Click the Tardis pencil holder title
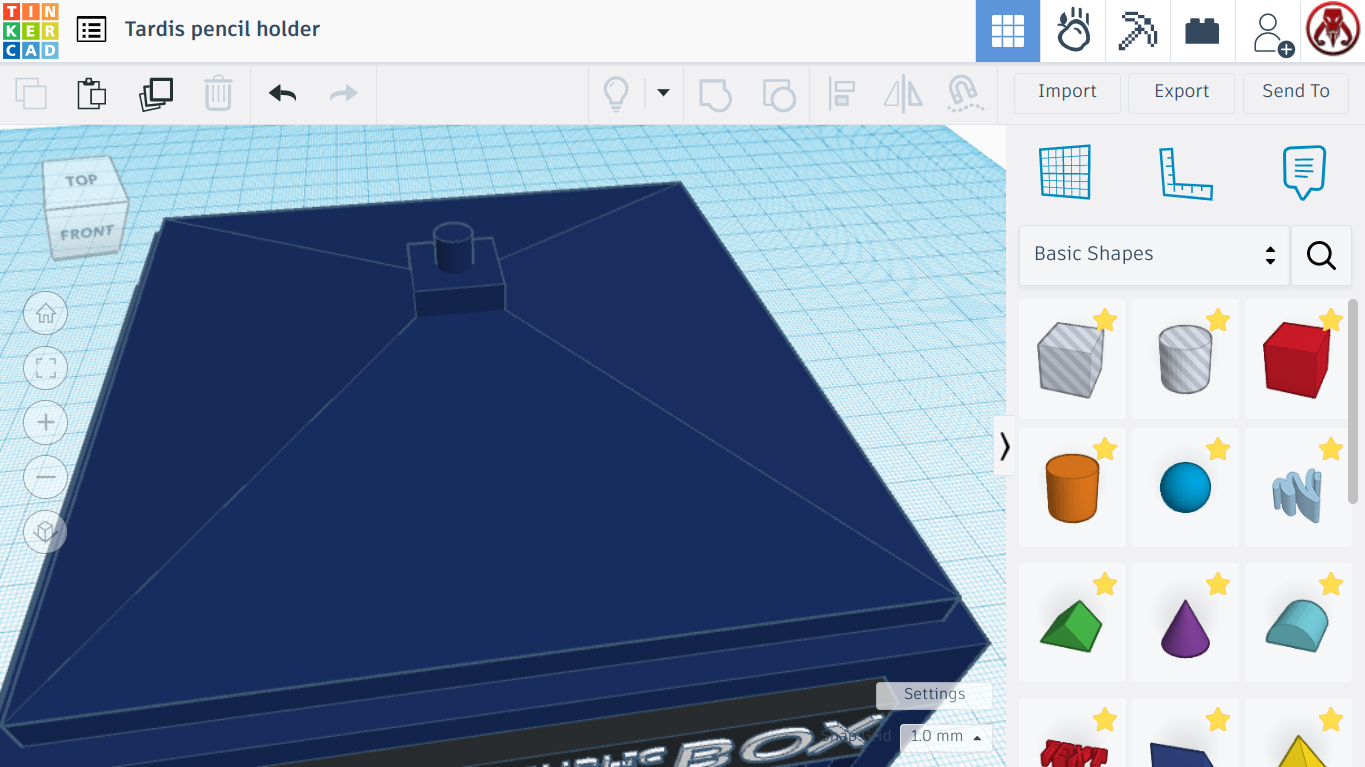 point(222,29)
